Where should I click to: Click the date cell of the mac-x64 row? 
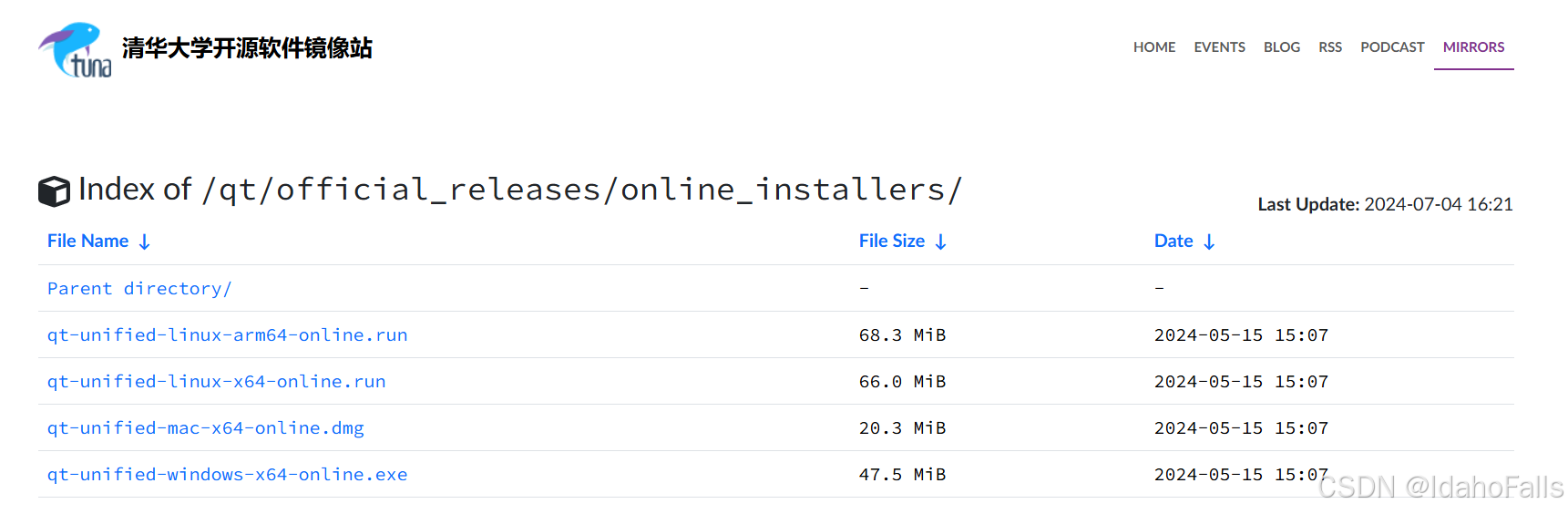1241,428
